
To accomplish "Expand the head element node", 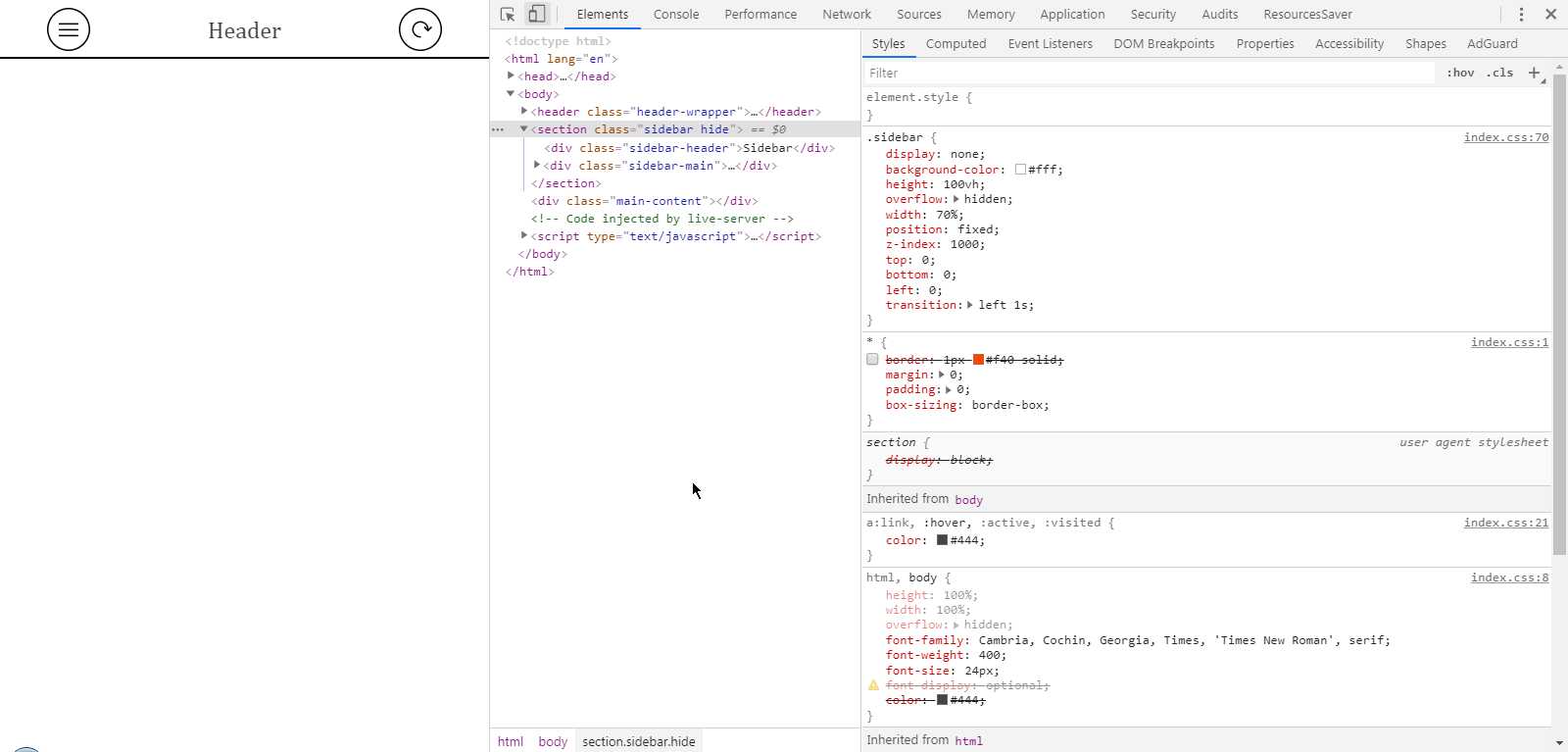I will [x=511, y=75].
